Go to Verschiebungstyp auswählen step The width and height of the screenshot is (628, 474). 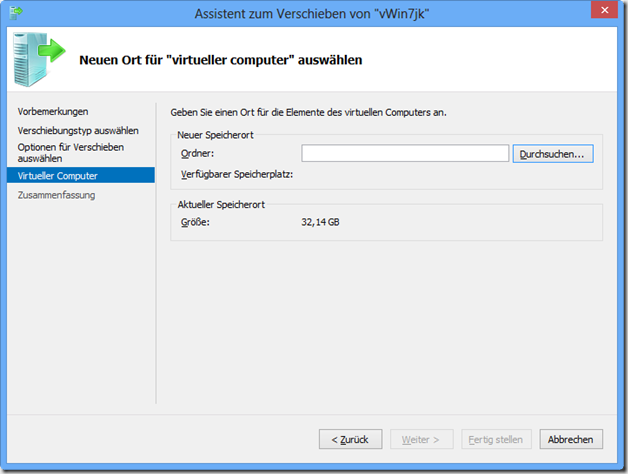pyautogui.click(x=78, y=131)
